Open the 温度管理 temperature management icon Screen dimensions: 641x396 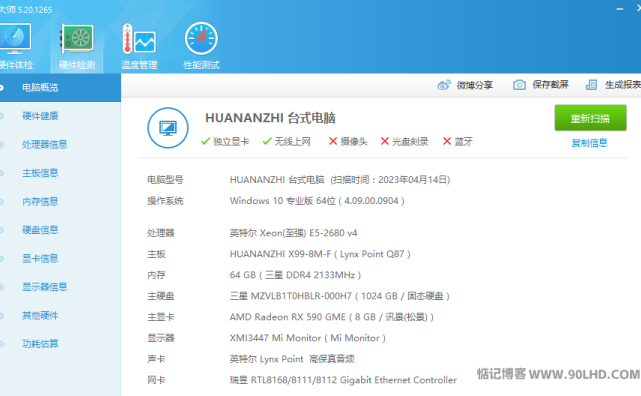coord(139,39)
